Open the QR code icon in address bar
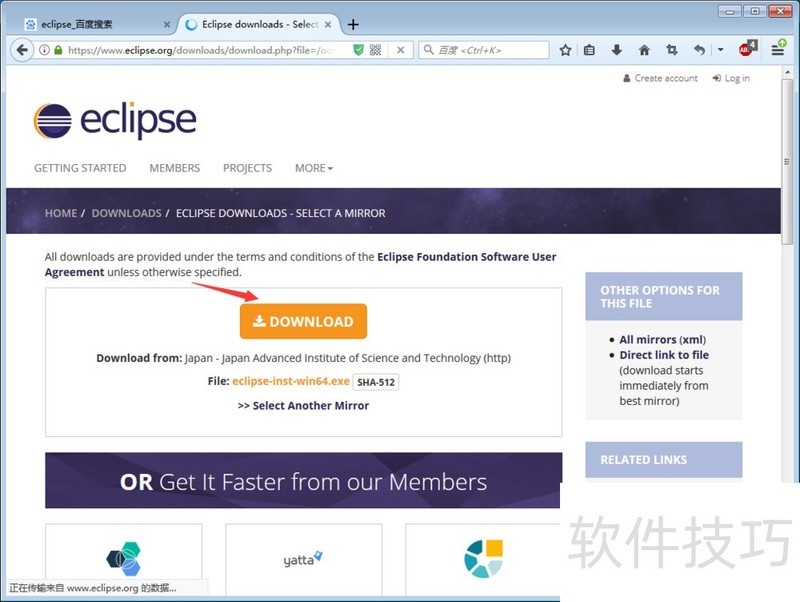The image size is (800, 602). click(376, 50)
